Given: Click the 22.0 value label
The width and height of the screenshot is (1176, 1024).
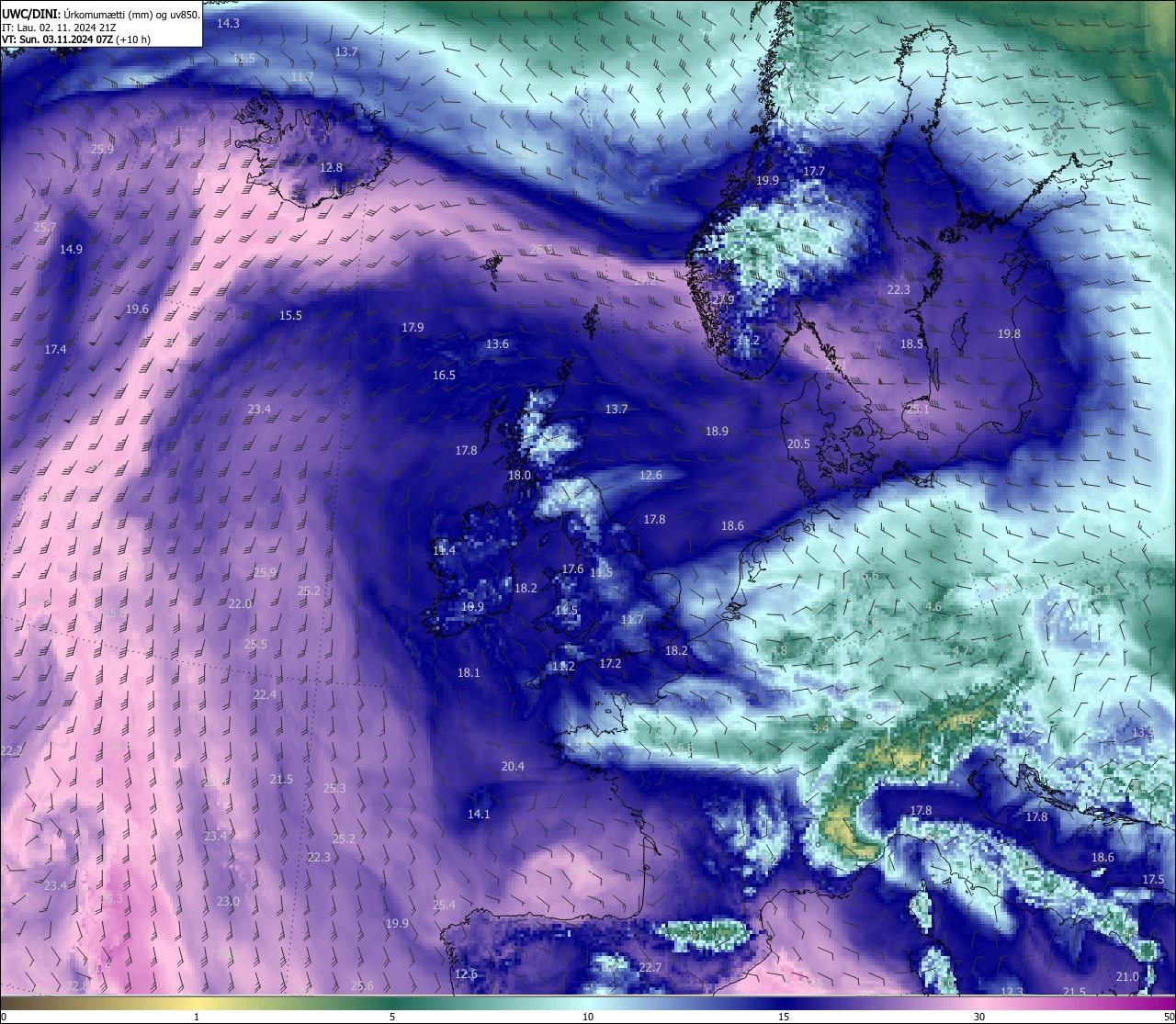Looking at the screenshot, I should [240, 603].
